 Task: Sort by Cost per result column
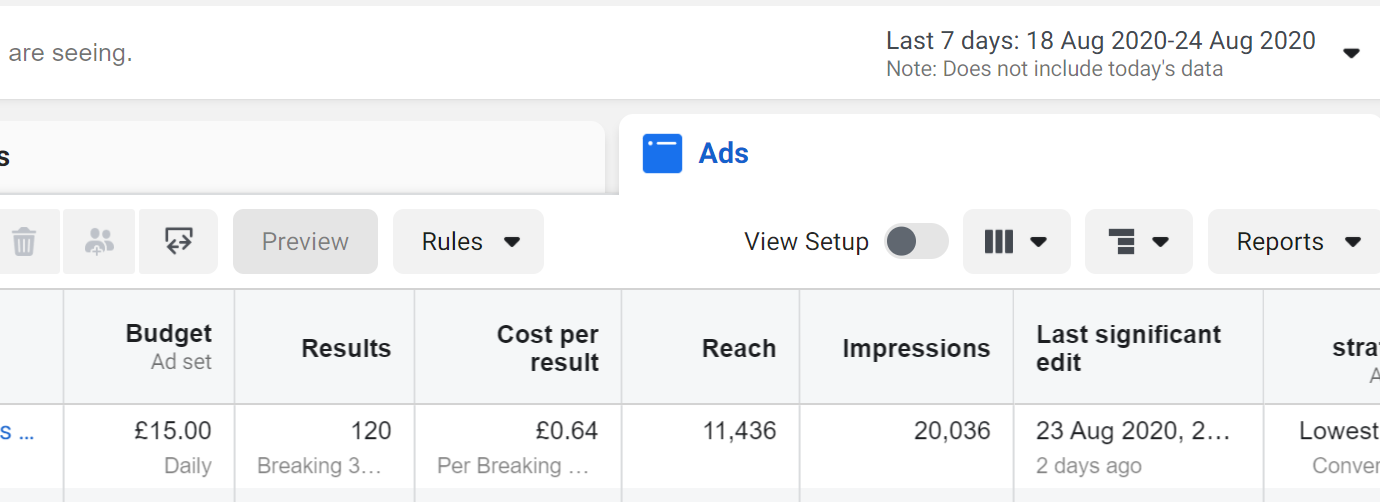pyautogui.click(x=547, y=348)
